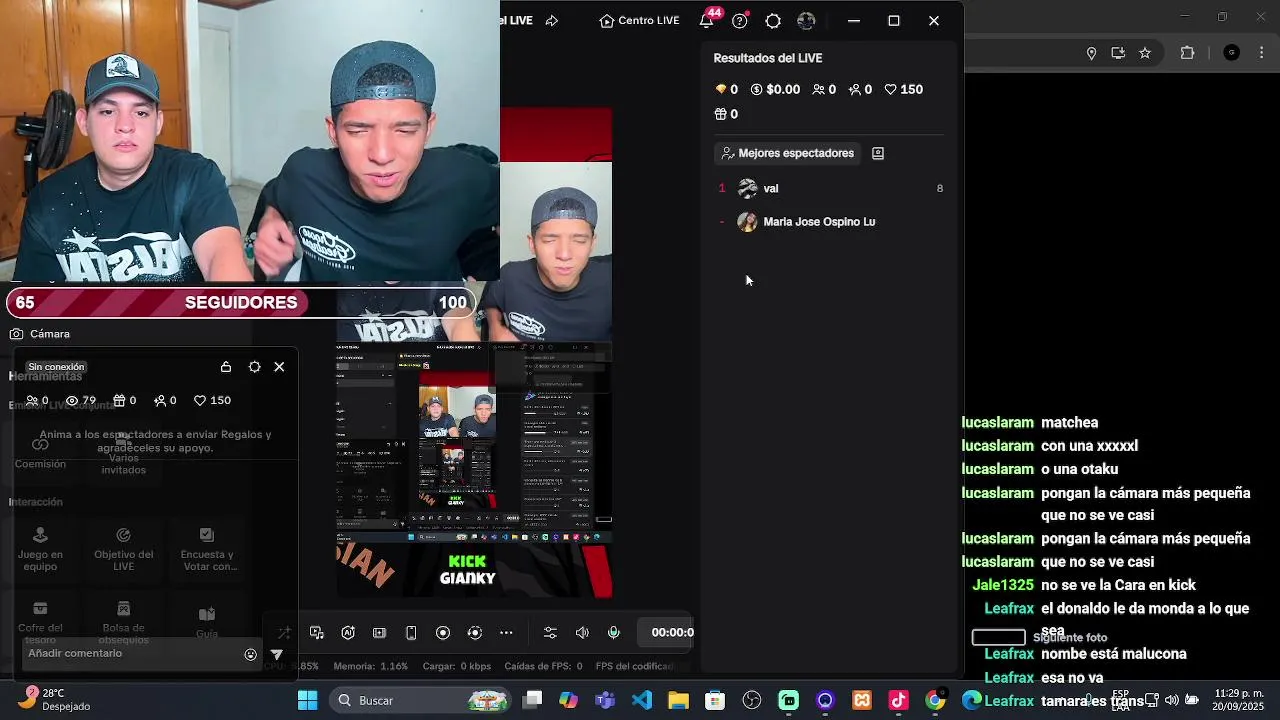Image resolution: width=1280 pixels, height=720 pixels.
Task: Open File Explorer from the taskbar
Action: (678, 700)
